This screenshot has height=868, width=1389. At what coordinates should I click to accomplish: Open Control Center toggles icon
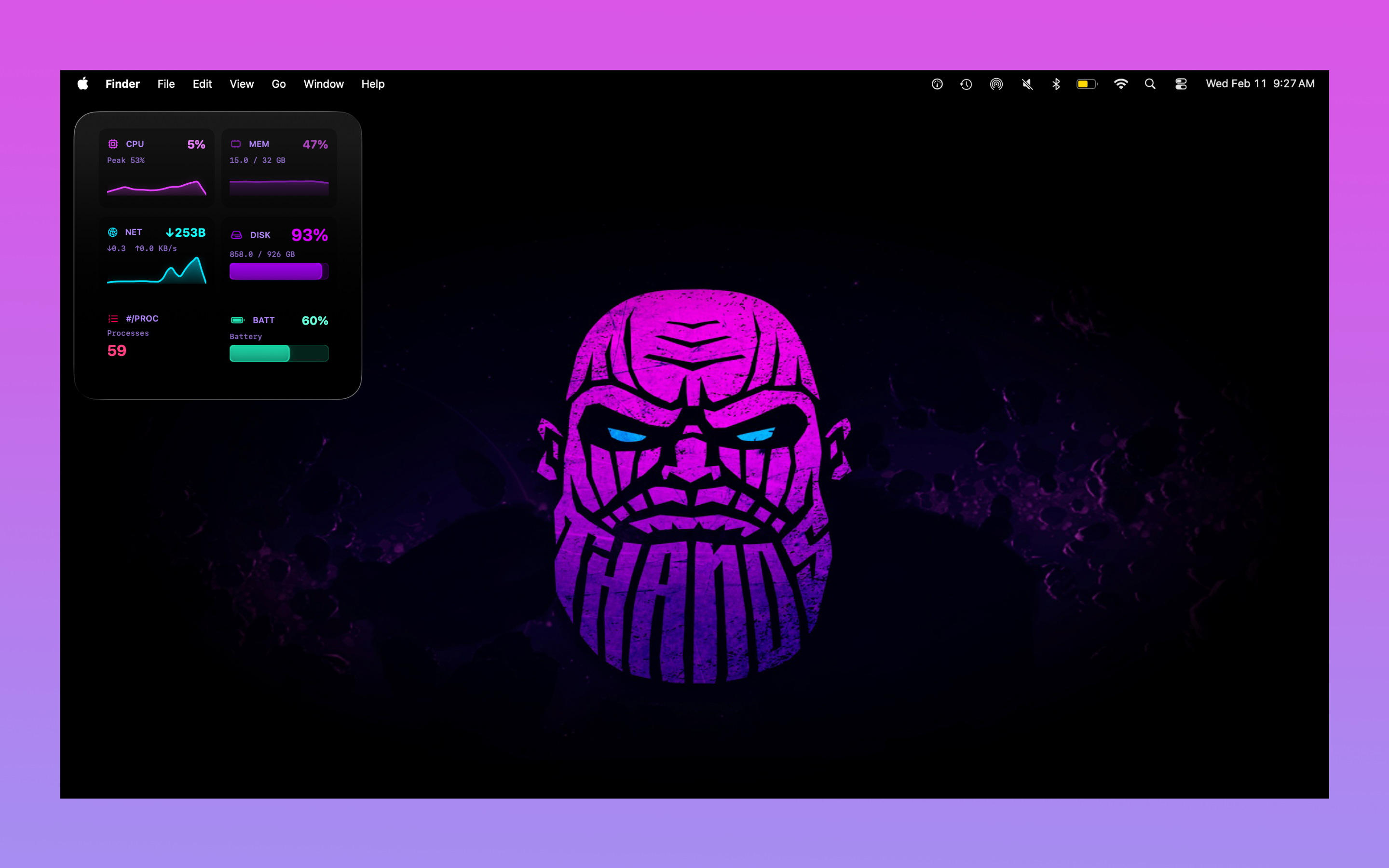tap(1181, 84)
